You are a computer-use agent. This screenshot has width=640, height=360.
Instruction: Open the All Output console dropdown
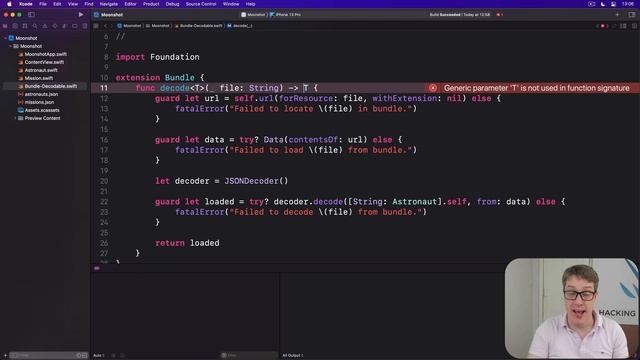(293, 356)
